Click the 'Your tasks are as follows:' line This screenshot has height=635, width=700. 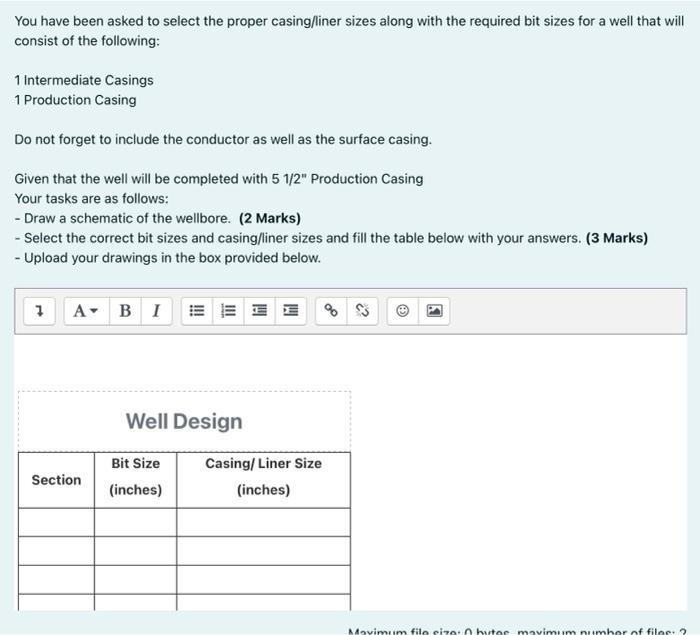[x=92, y=199]
